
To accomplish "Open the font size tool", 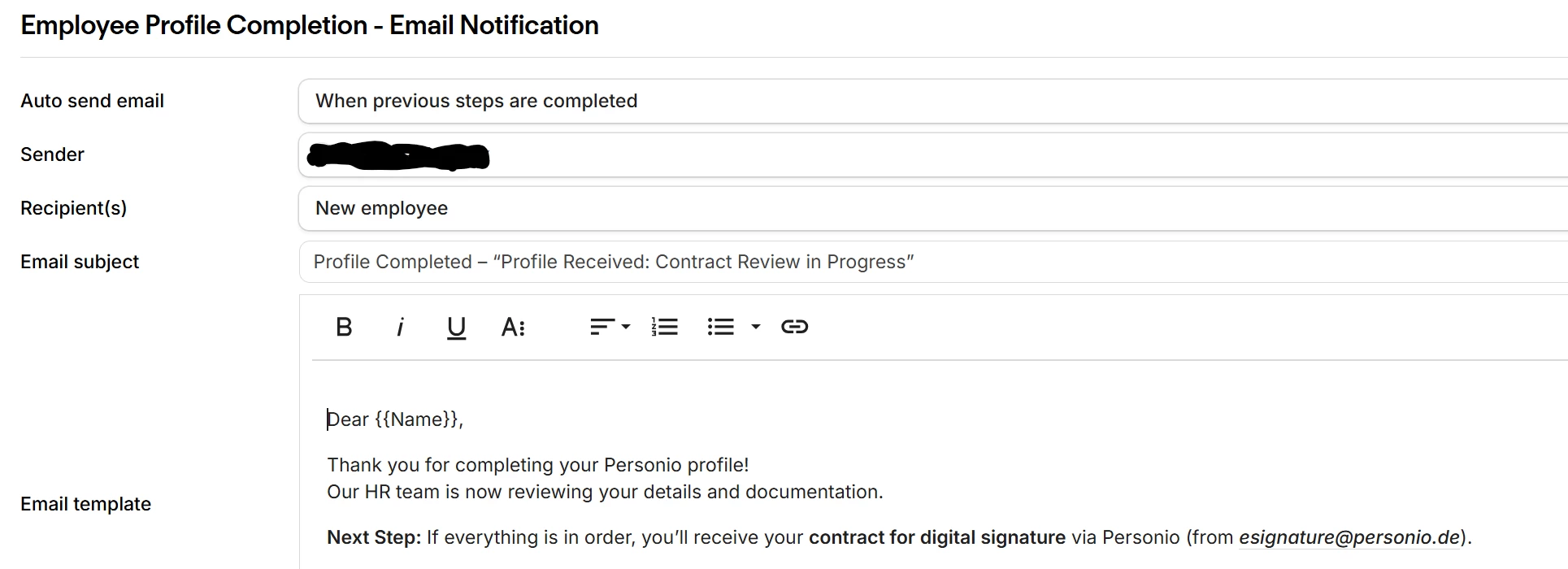I will (x=513, y=327).
